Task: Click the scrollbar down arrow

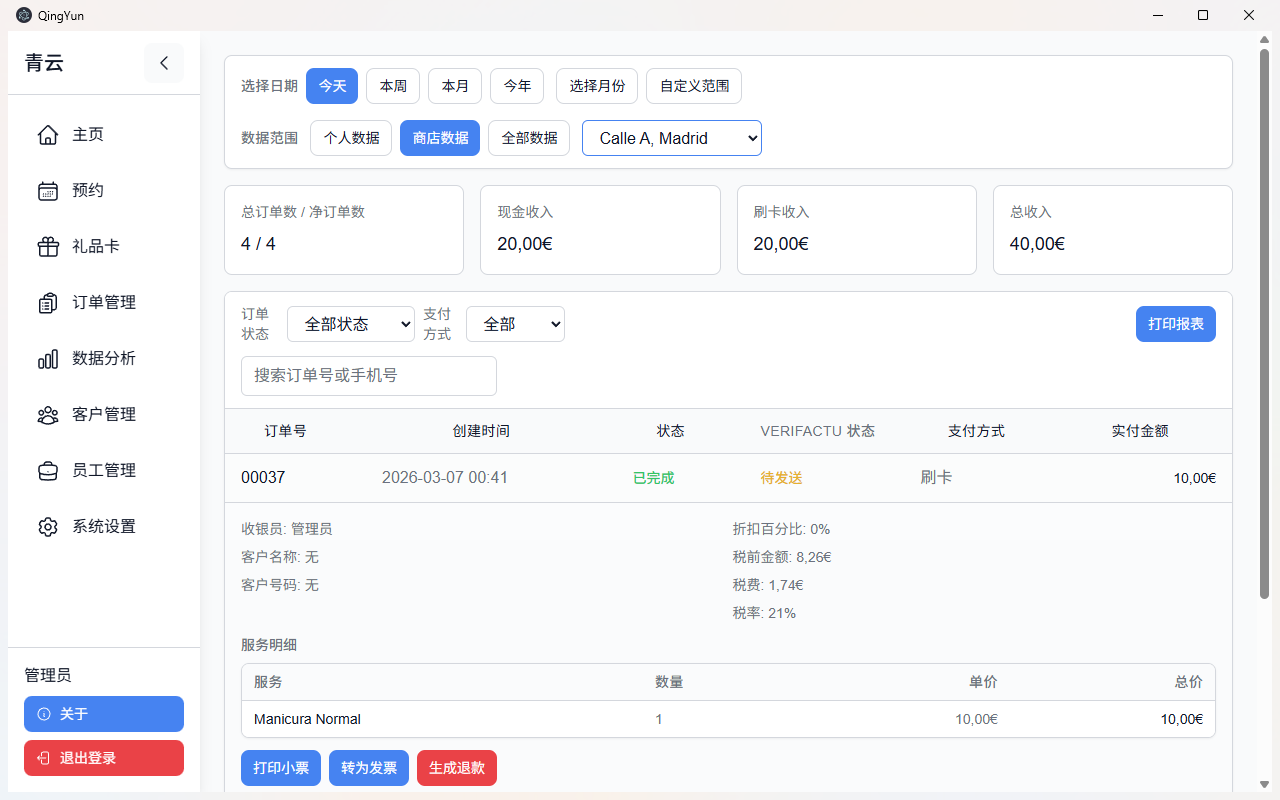Action: pos(1264,784)
